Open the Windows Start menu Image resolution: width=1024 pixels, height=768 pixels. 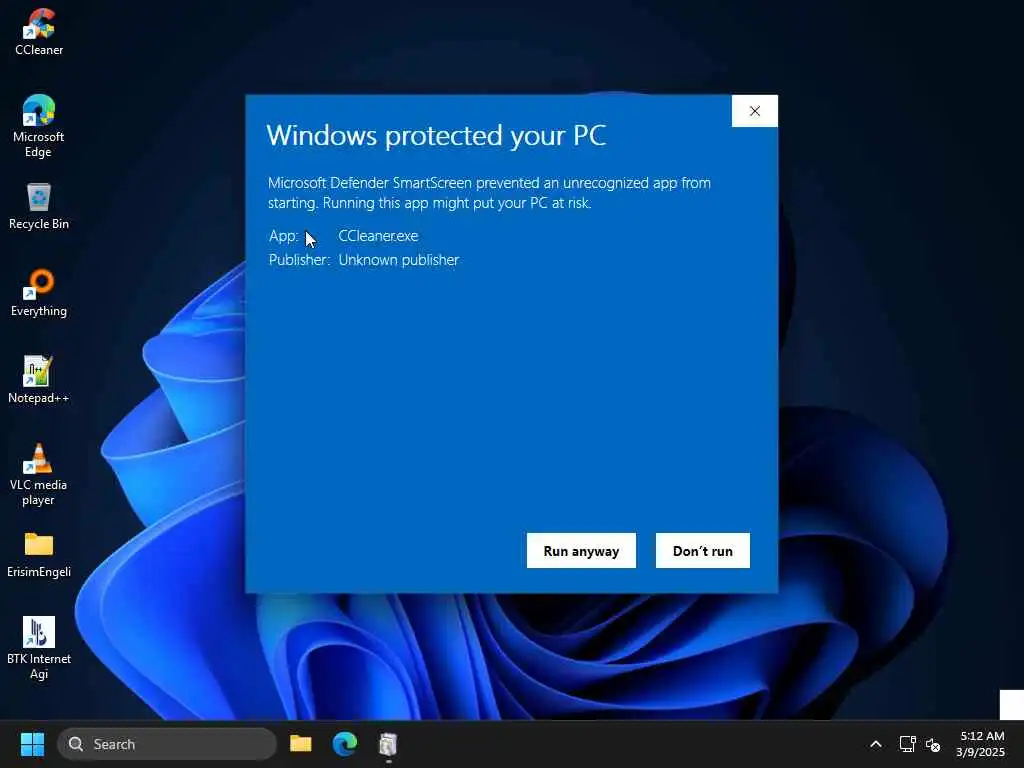click(32, 744)
